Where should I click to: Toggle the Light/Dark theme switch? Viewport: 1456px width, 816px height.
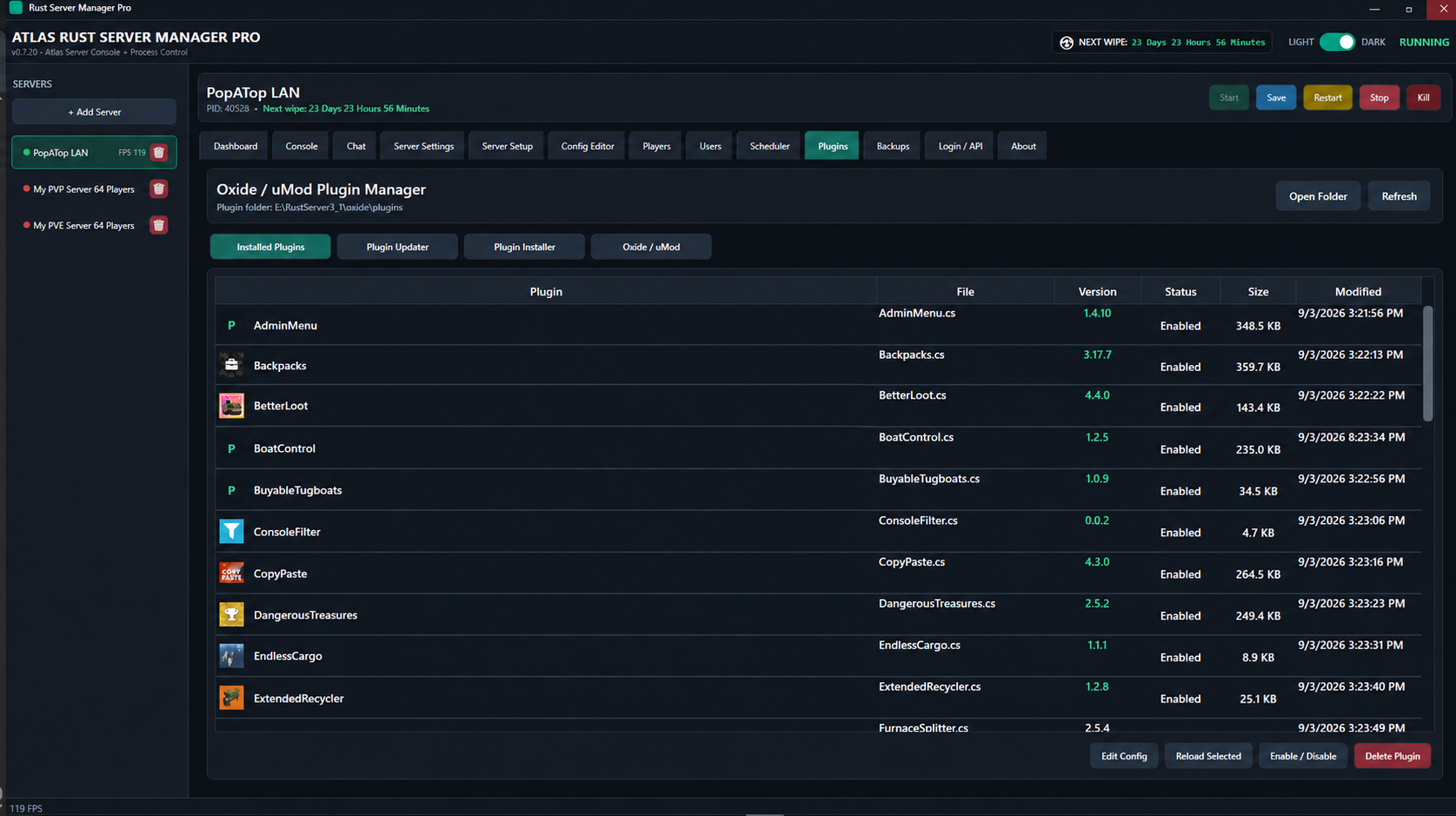click(x=1337, y=42)
